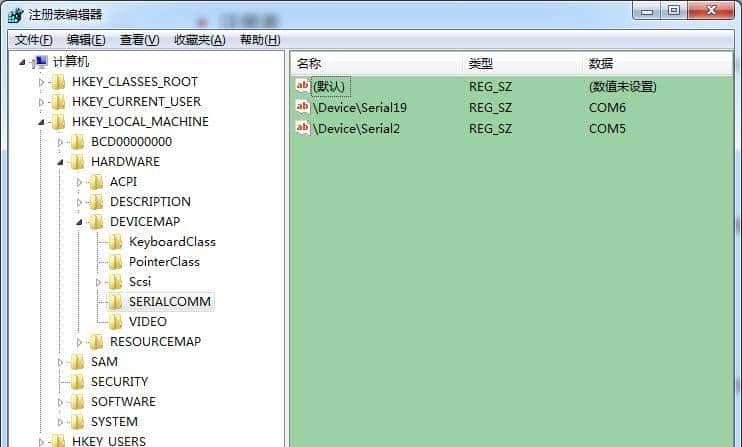Click the DESCRIPTION folder icon

(96, 202)
